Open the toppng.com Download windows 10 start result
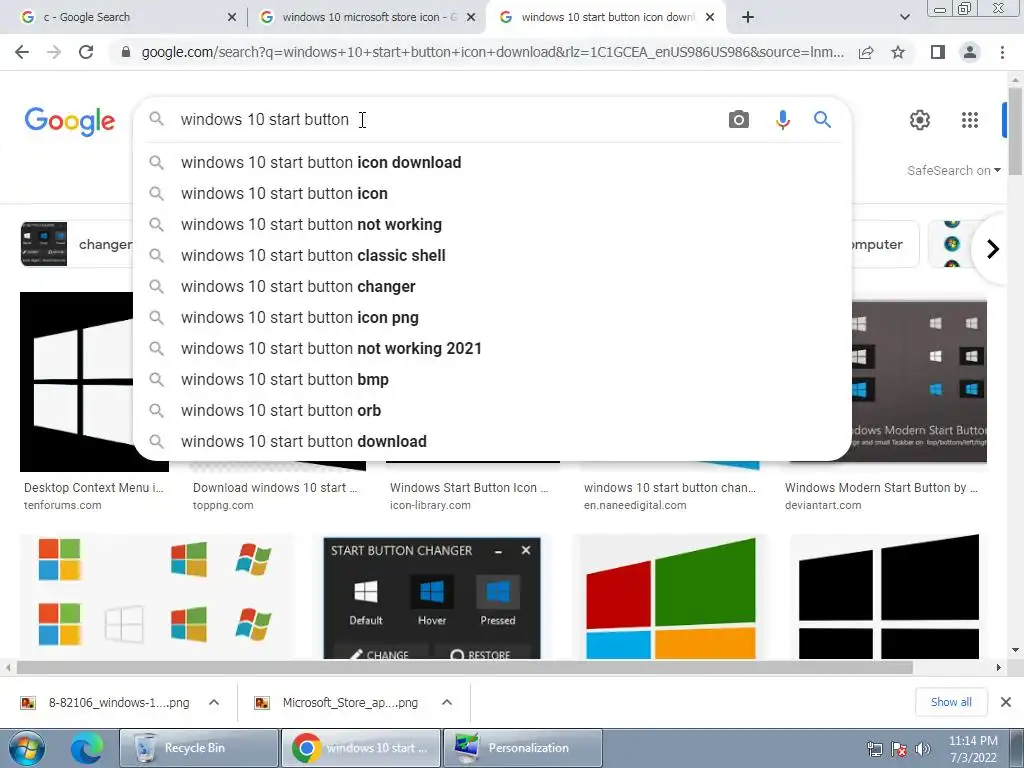The image size is (1024, 768). [275, 496]
